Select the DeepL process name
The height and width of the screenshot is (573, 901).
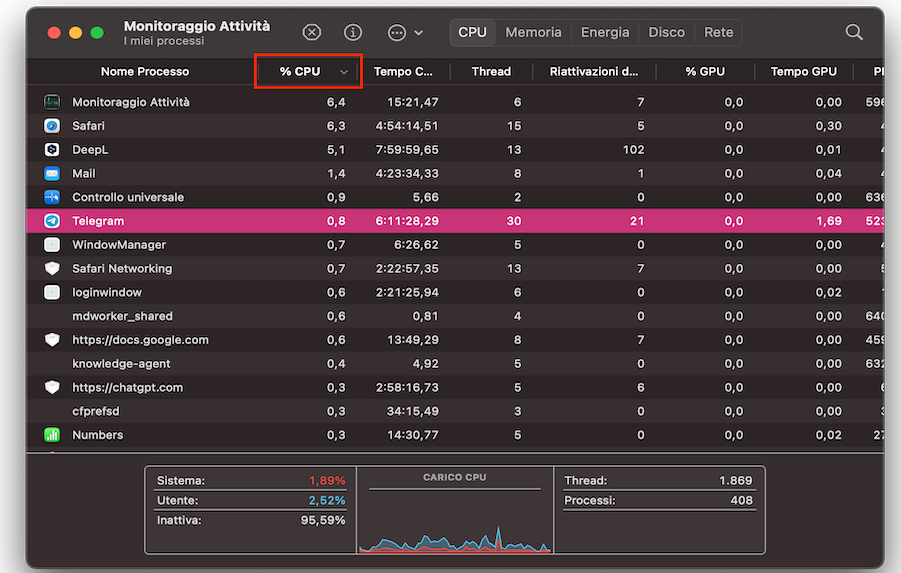tap(90, 149)
